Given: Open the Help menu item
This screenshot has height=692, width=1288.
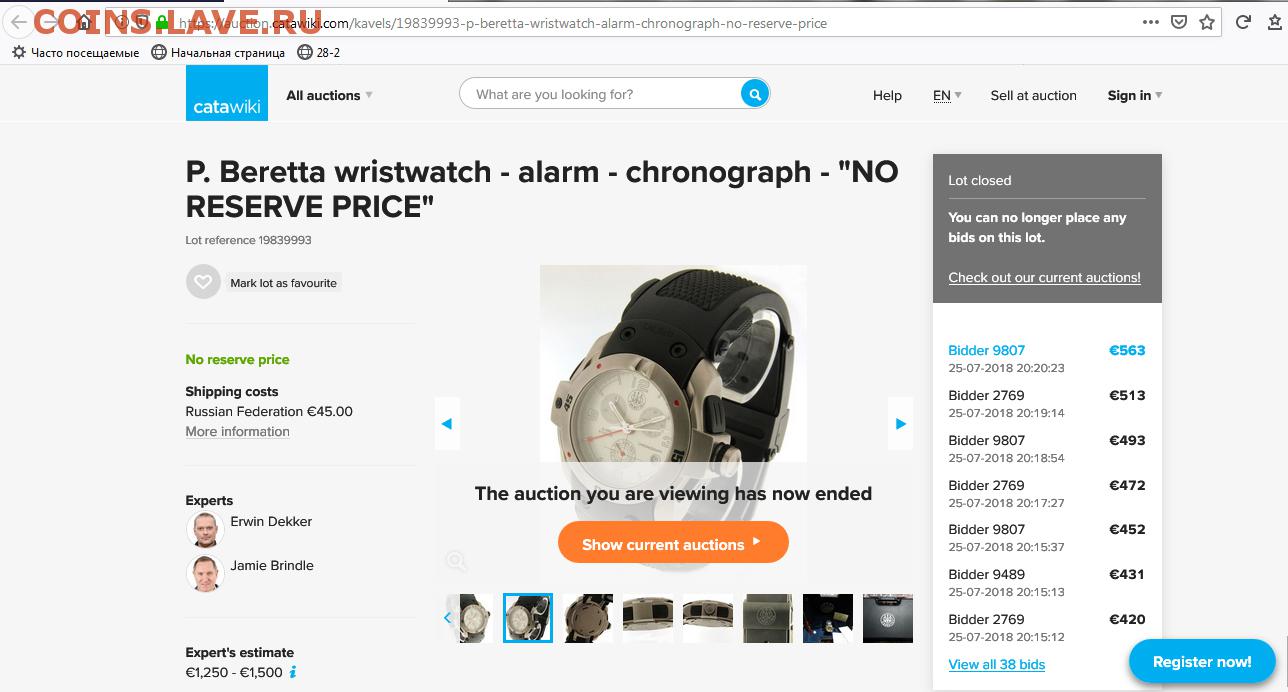Looking at the screenshot, I should tap(887, 95).
